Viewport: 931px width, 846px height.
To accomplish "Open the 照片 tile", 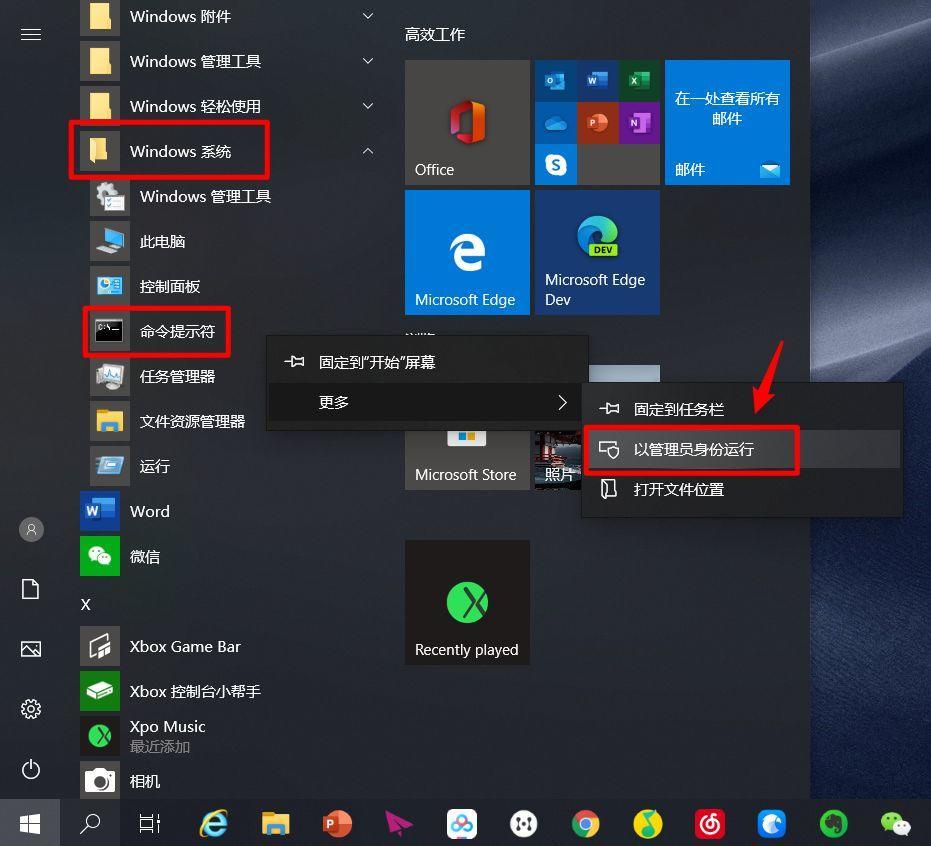I will [x=558, y=460].
